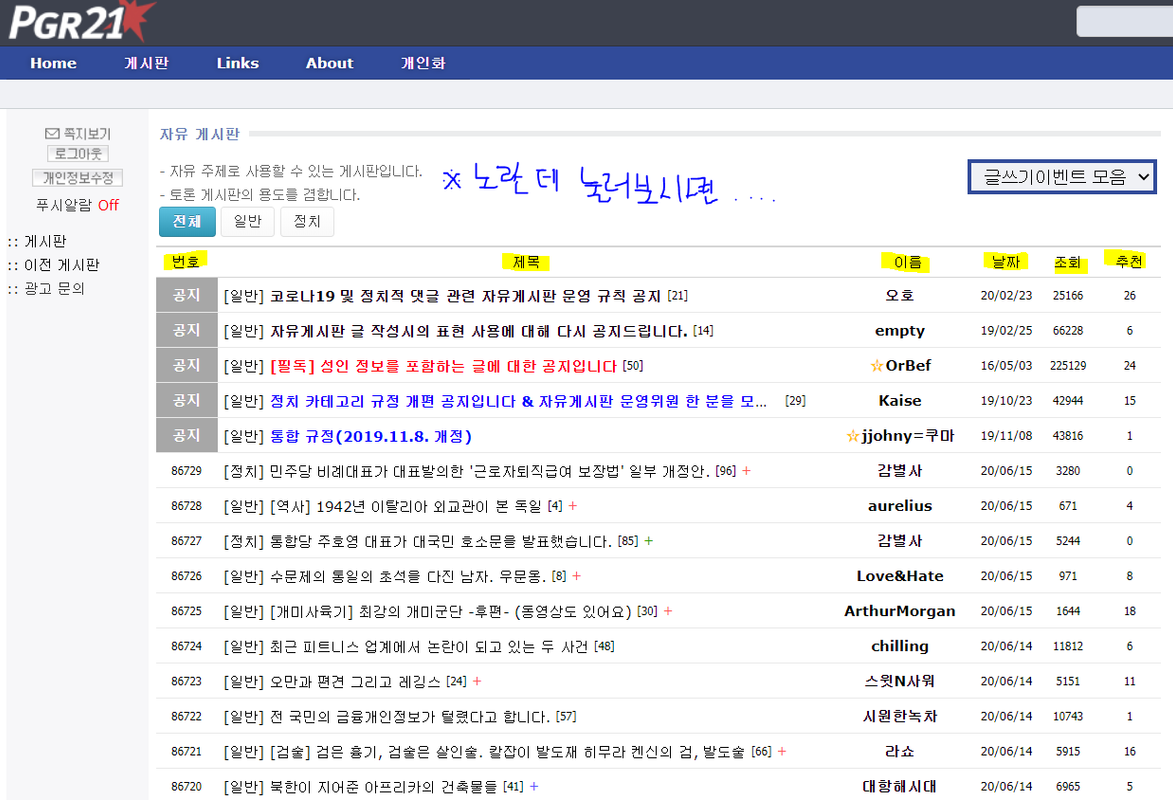Click 로그아웃 button
Viewport: 1173px width, 800px height.
coord(78,154)
